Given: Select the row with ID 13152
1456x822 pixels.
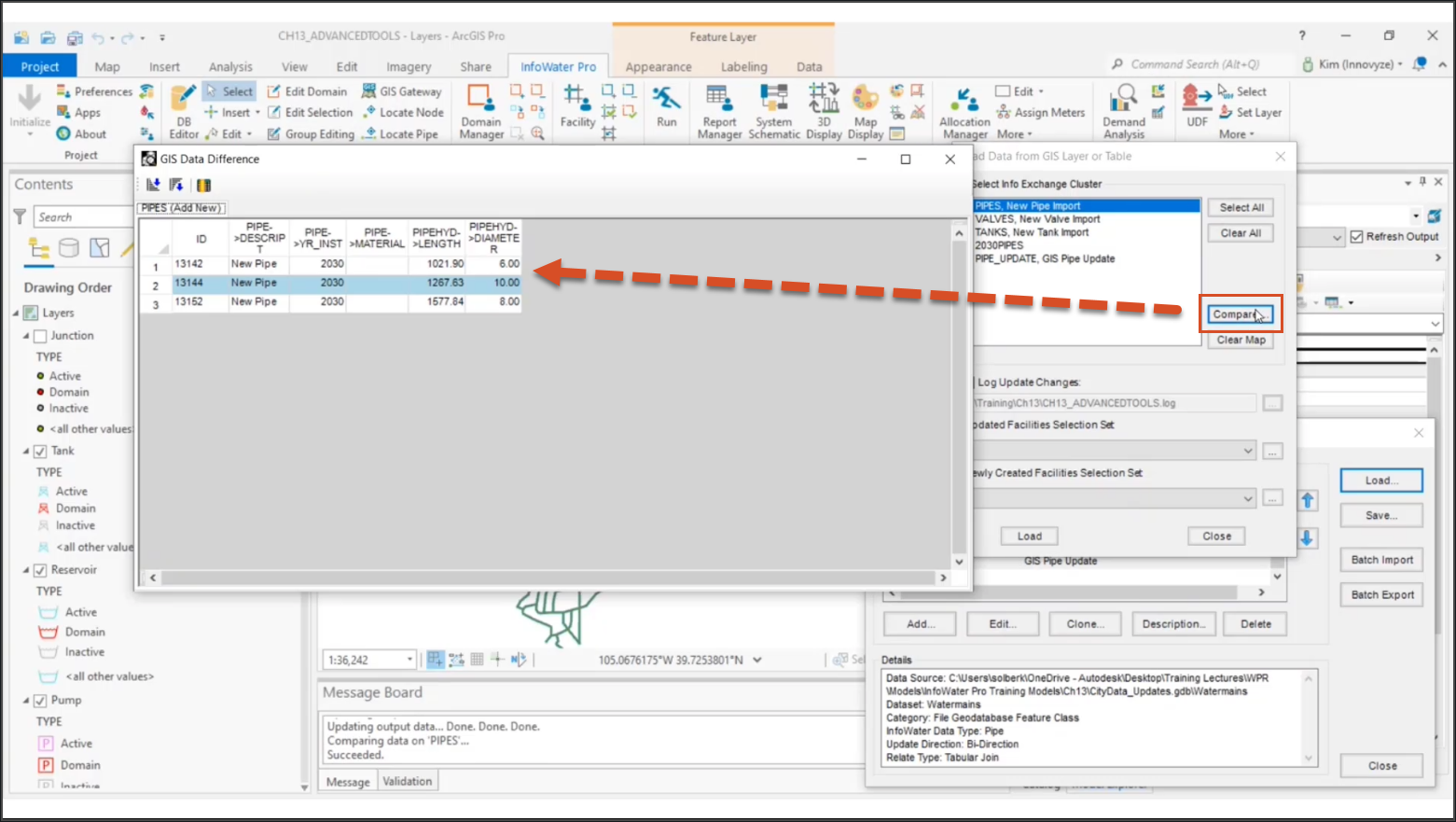Looking at the screenshot, I should [330, 302].
